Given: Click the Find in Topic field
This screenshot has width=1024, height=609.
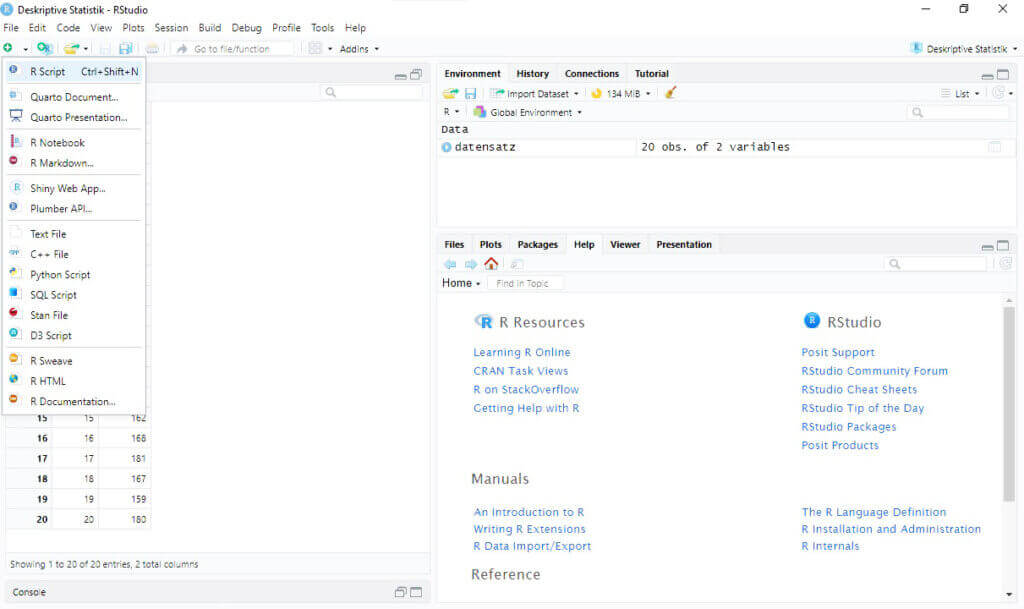Looking at the screenshot, I should click(525, 283).
